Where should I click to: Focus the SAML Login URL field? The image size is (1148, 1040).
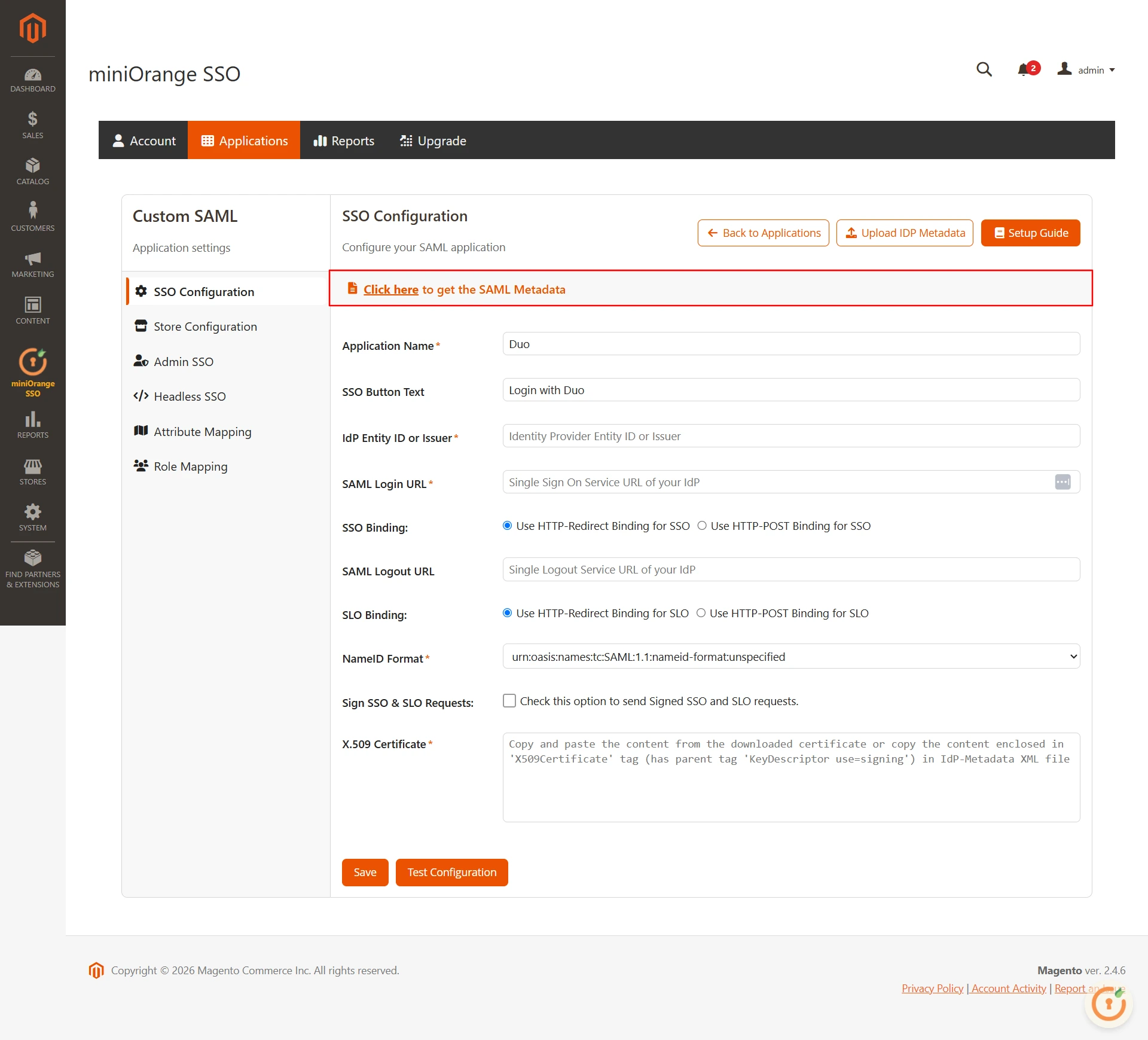791,482
